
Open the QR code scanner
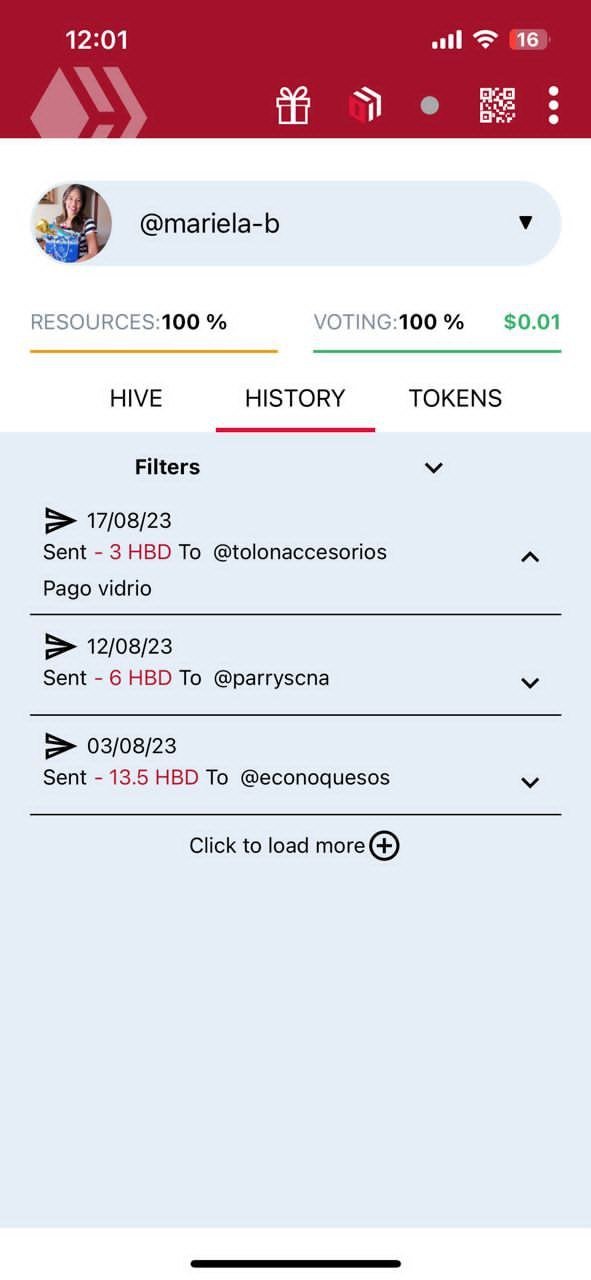pyautogui.click(x=497, y=105)
